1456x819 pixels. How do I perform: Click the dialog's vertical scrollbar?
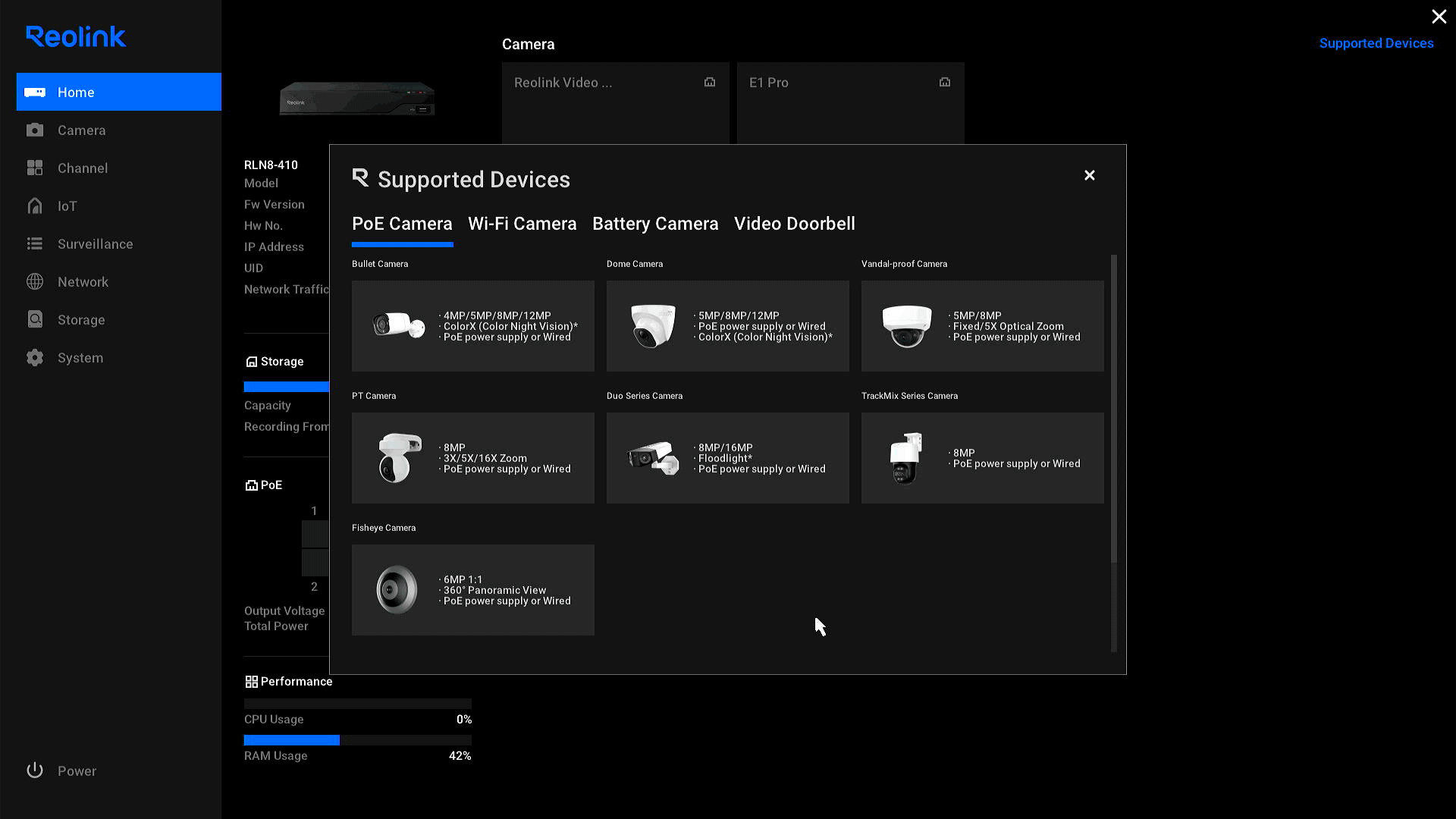tap(1114, 409)
